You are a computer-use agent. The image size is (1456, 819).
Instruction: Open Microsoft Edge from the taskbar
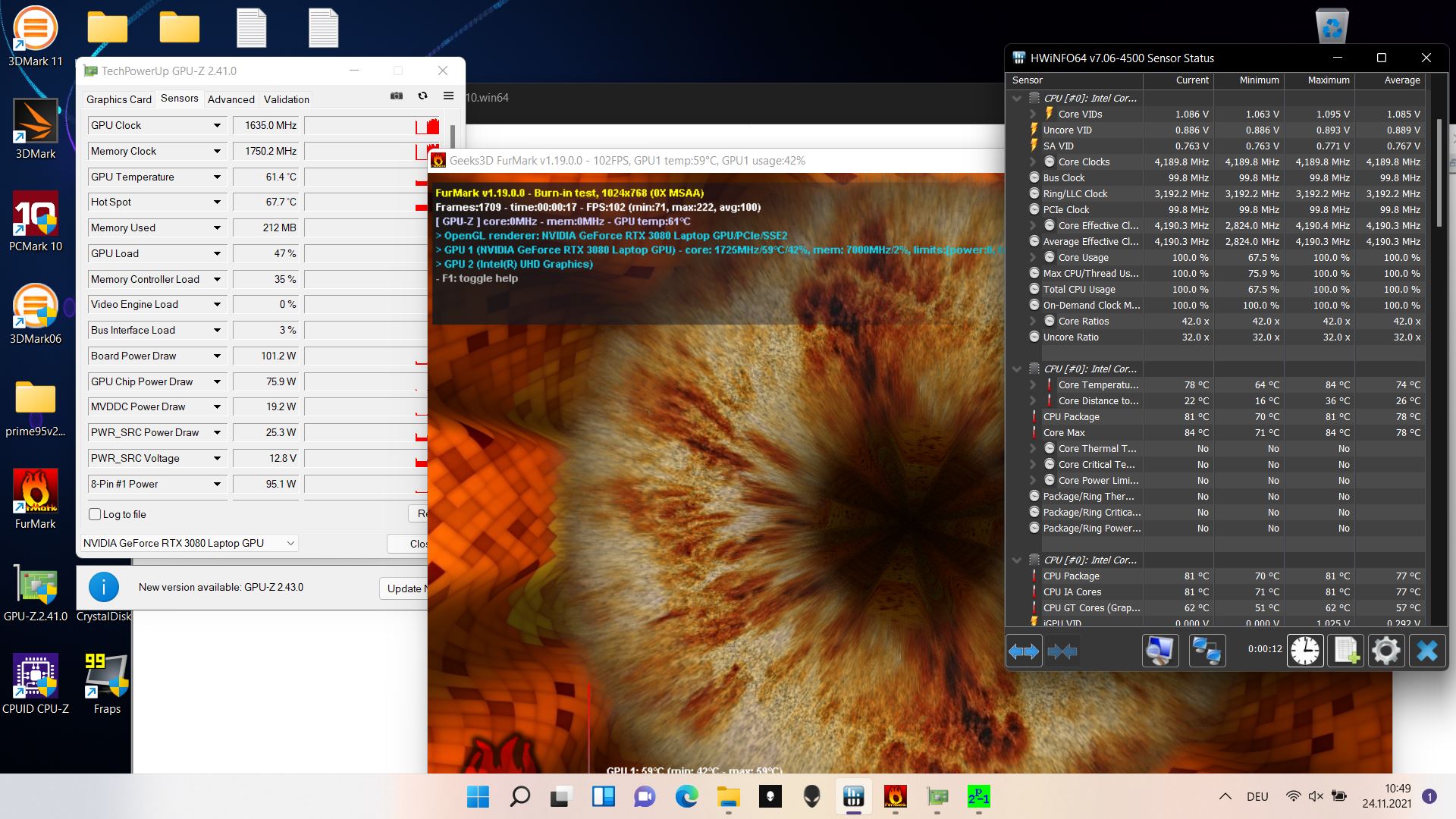[x=687, y=796]
